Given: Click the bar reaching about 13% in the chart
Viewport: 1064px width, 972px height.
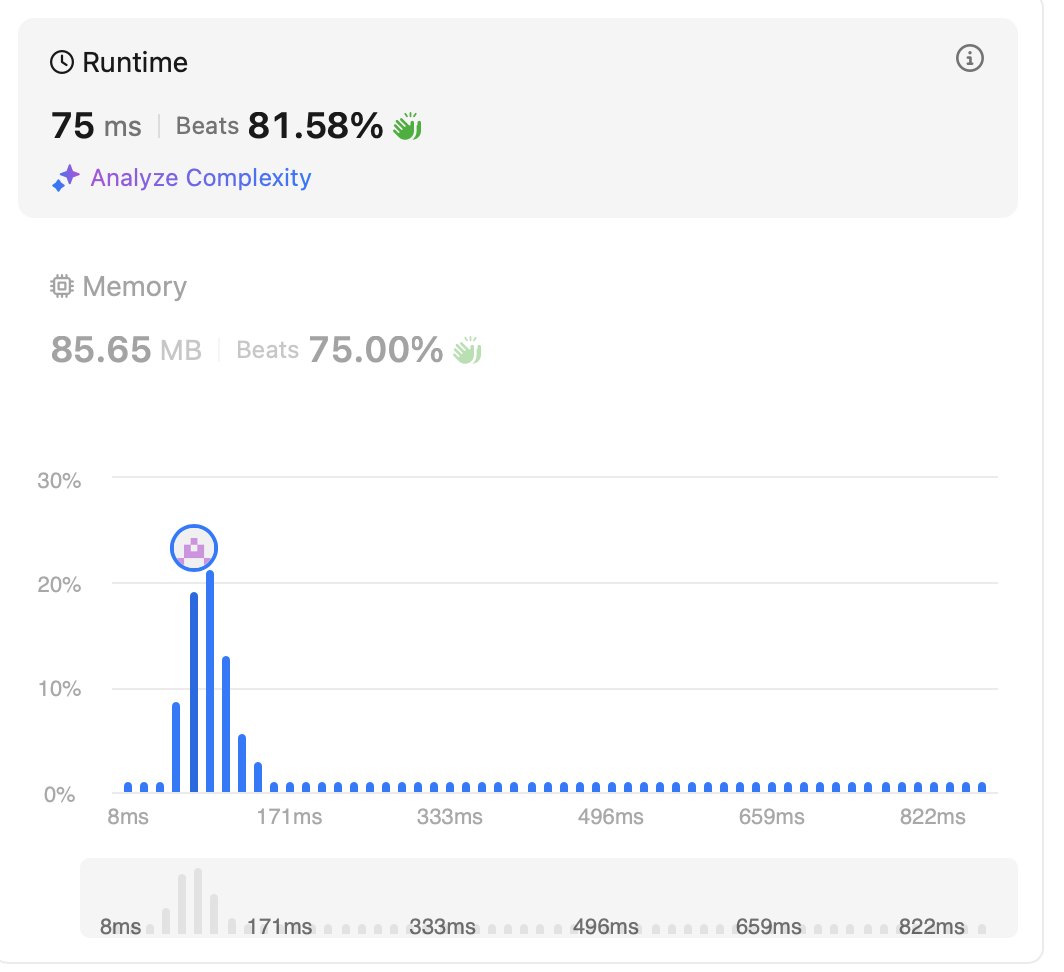Looking at the screenshot, I should pos(226,724).
